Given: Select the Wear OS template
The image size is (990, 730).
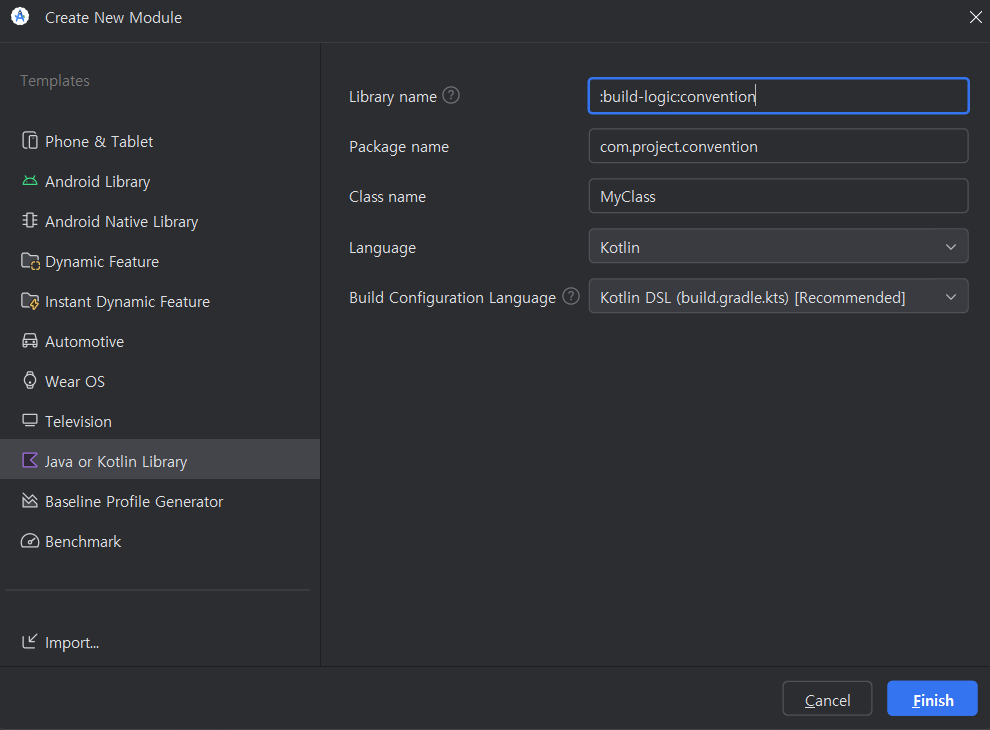Looking at the screenshot, I should click(160, 381).
